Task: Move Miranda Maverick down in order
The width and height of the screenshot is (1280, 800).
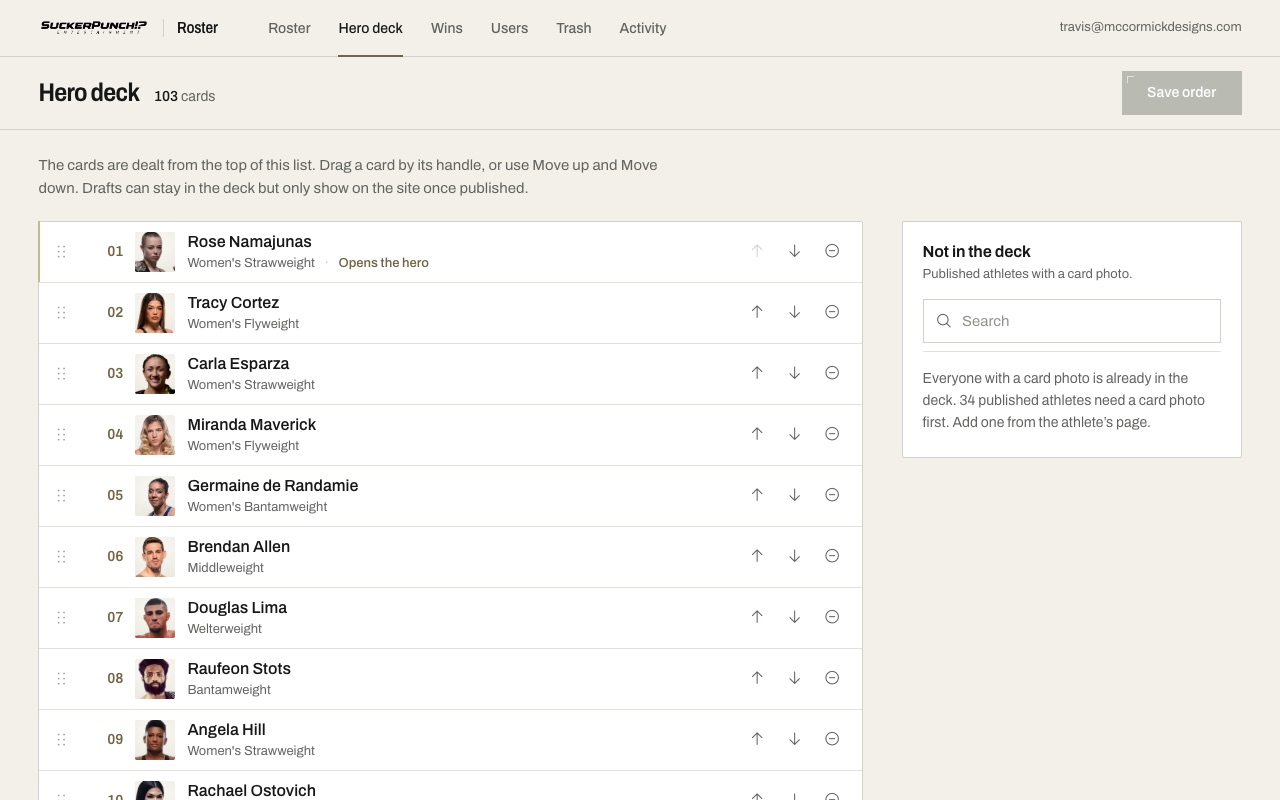Action: [794, 434]
